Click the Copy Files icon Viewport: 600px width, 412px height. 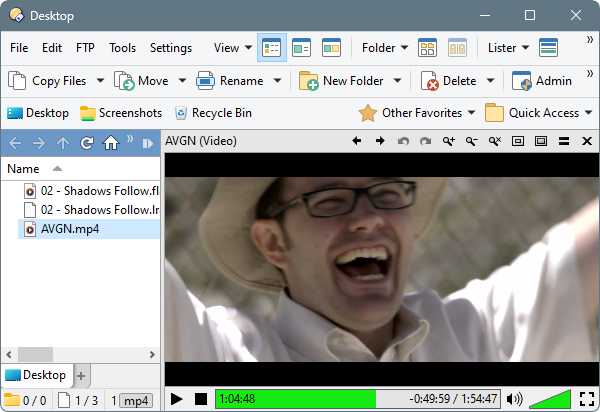point(17,81)
